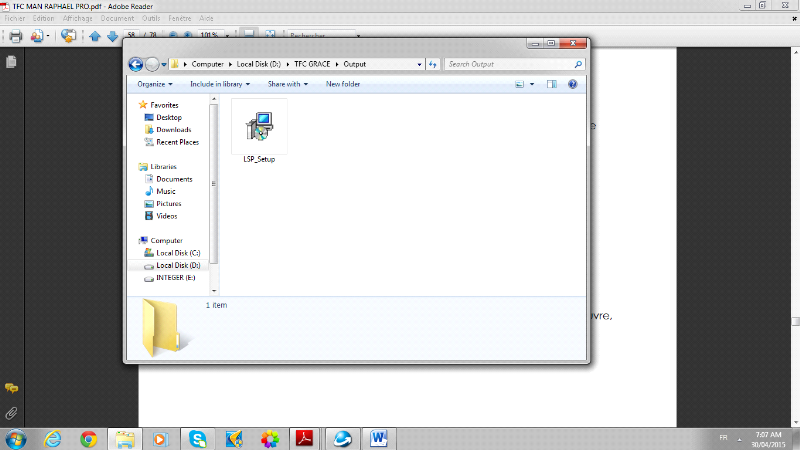Click the globe web conference icon in Adobe Reader
This screenshot has height=450, width=800.
tap(68, 36)
